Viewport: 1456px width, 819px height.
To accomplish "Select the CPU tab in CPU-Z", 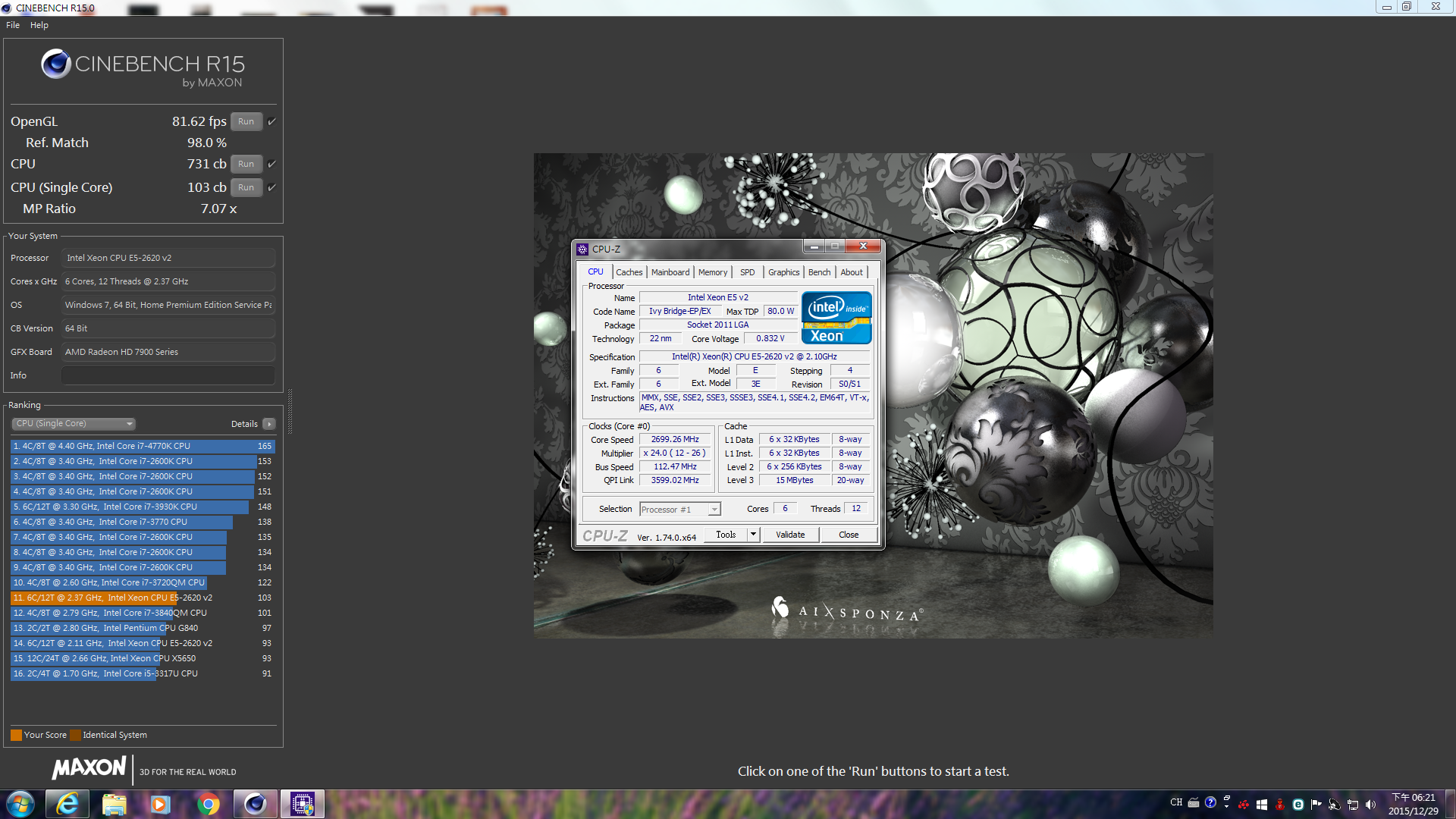I will point(596,271).
